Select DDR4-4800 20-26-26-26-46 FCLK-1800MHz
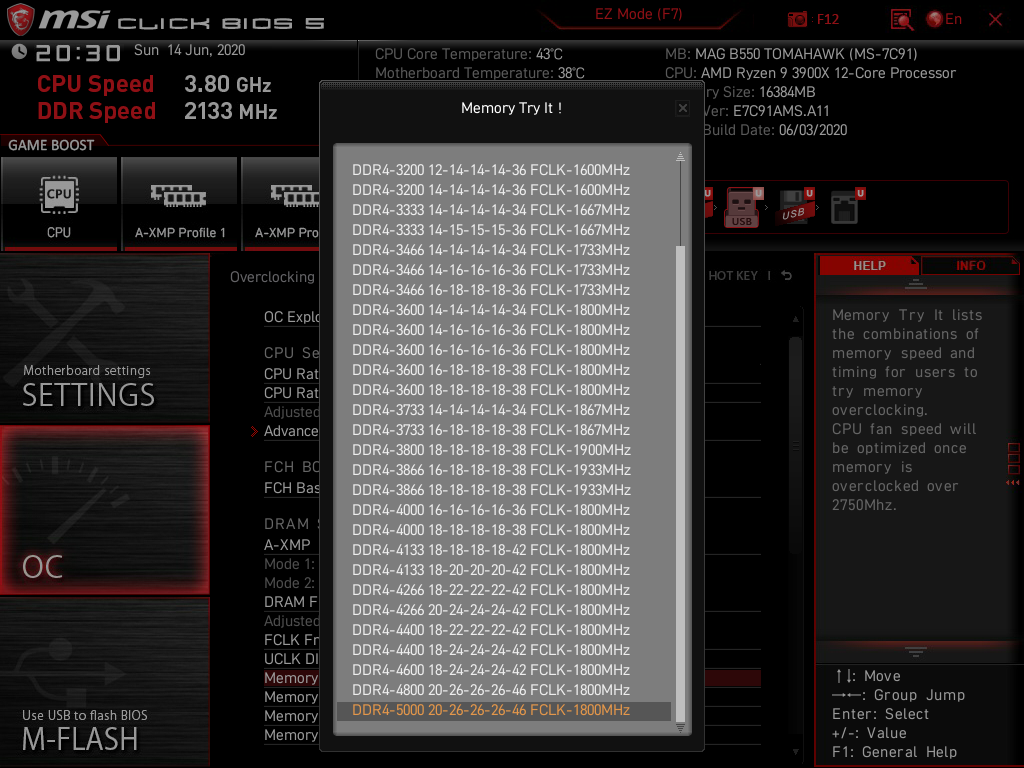This screenshot has height=768, width=1024. tap(504, 690)
